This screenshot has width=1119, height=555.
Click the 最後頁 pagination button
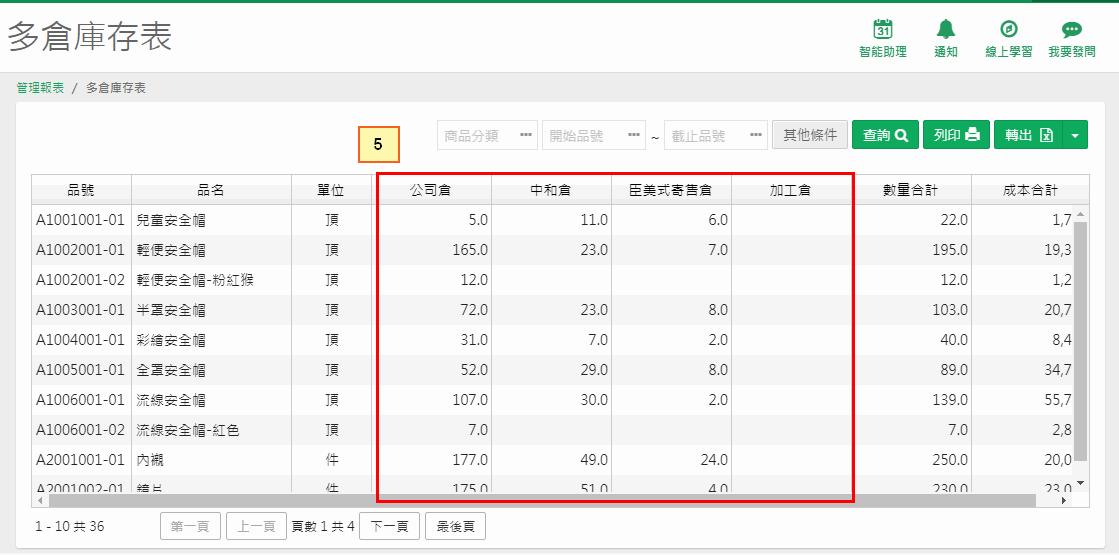[455, 526]
